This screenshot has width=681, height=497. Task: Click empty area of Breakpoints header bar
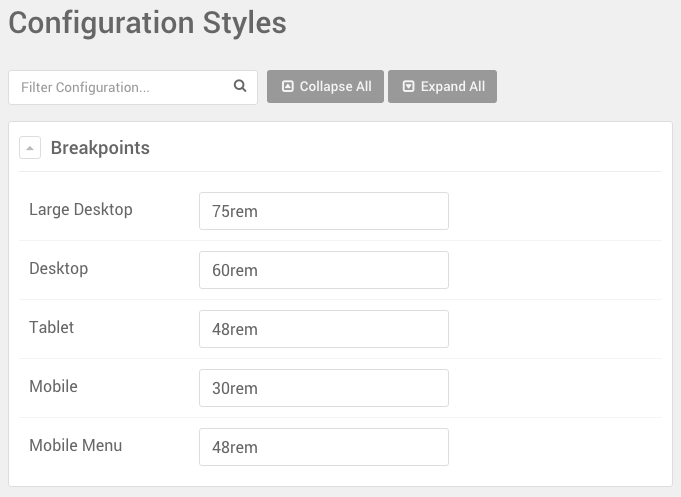pos(420,148)
